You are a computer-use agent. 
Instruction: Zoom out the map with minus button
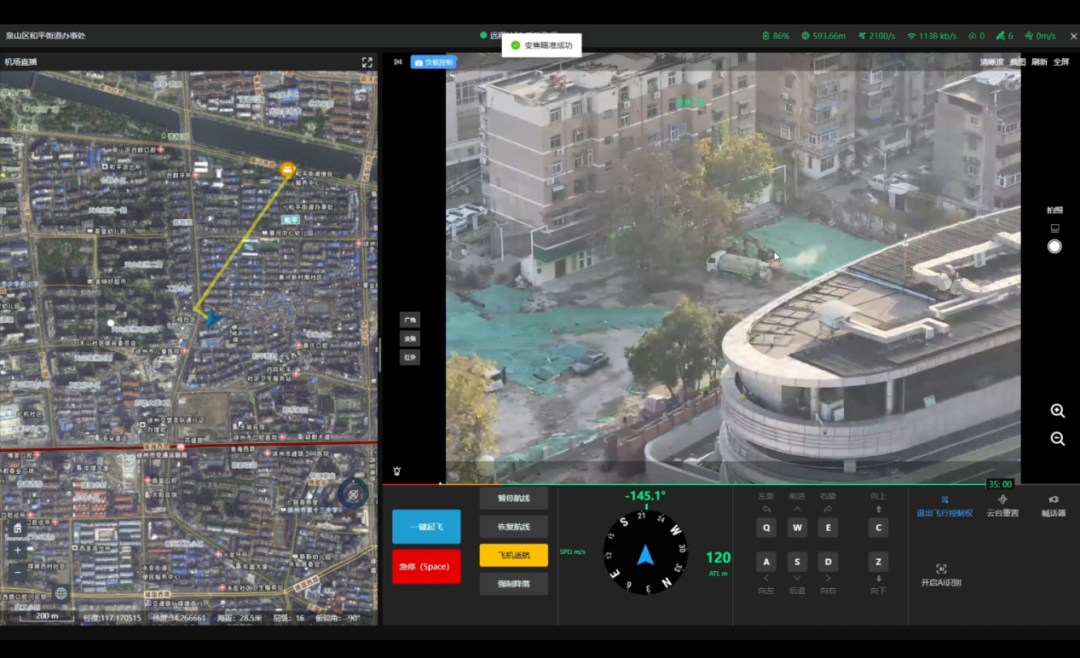click(17, 572)
